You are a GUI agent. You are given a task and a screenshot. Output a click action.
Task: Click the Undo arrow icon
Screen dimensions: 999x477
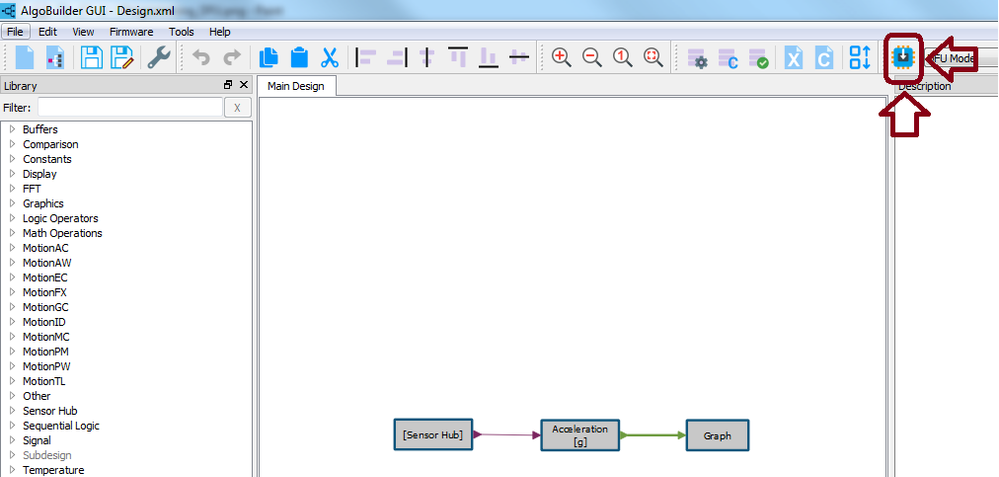pyautogui.click(x=201, y=58)
